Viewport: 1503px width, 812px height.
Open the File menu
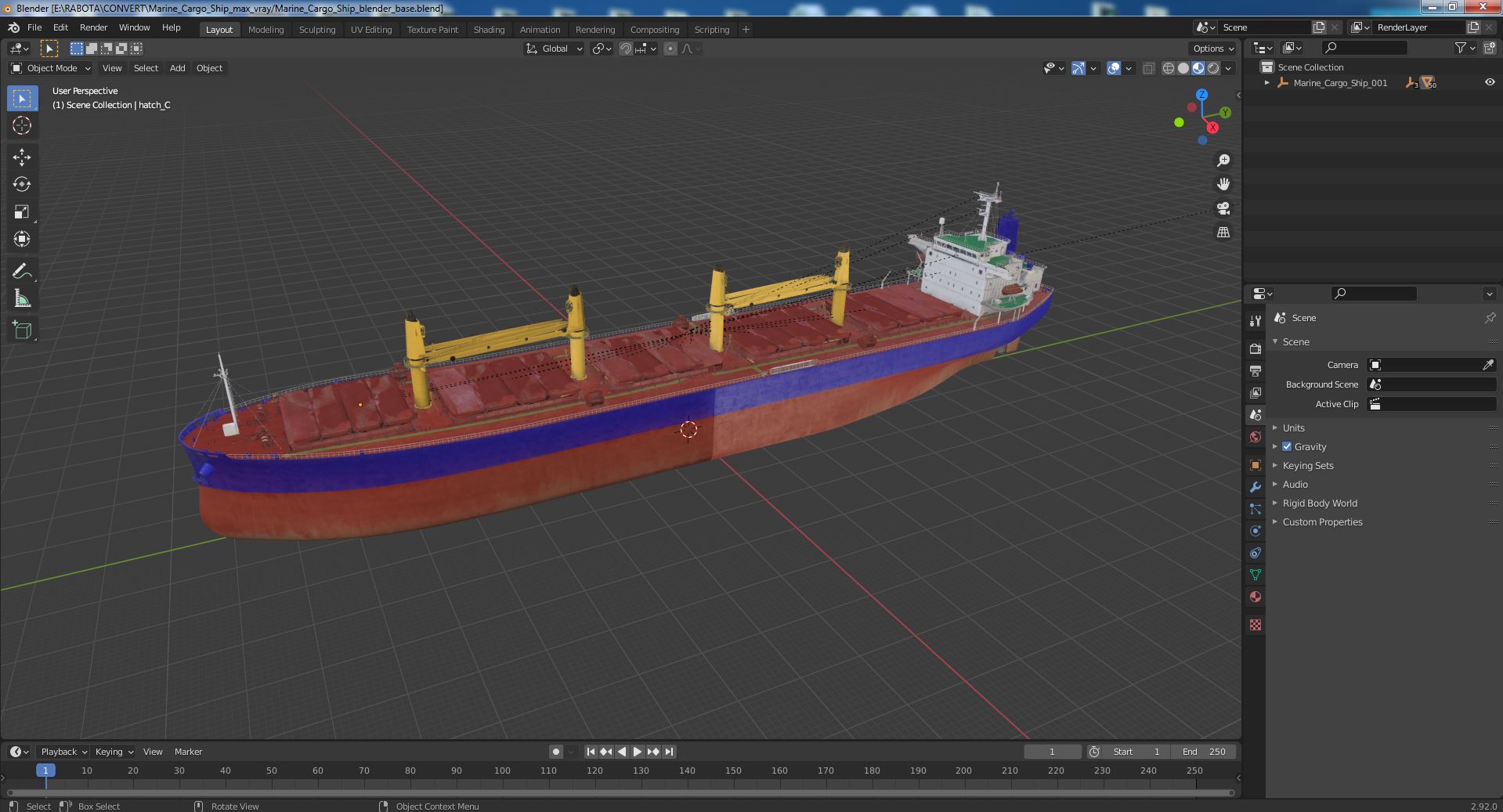pyautogui.click(x=34, y=27)
